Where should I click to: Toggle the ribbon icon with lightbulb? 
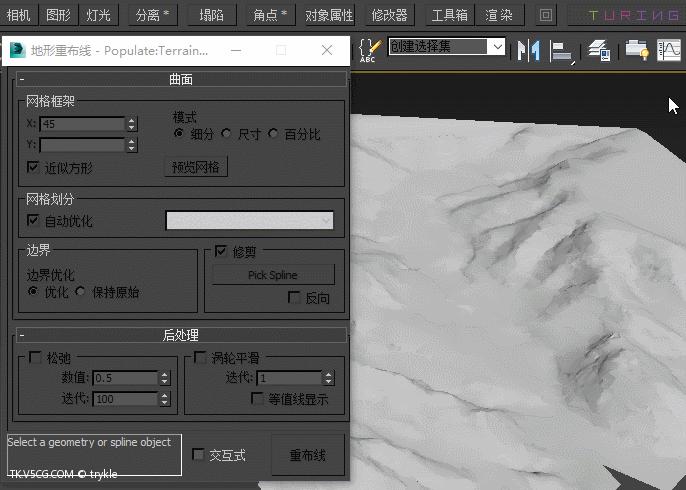pyautogui.click(x=637, y=50)
